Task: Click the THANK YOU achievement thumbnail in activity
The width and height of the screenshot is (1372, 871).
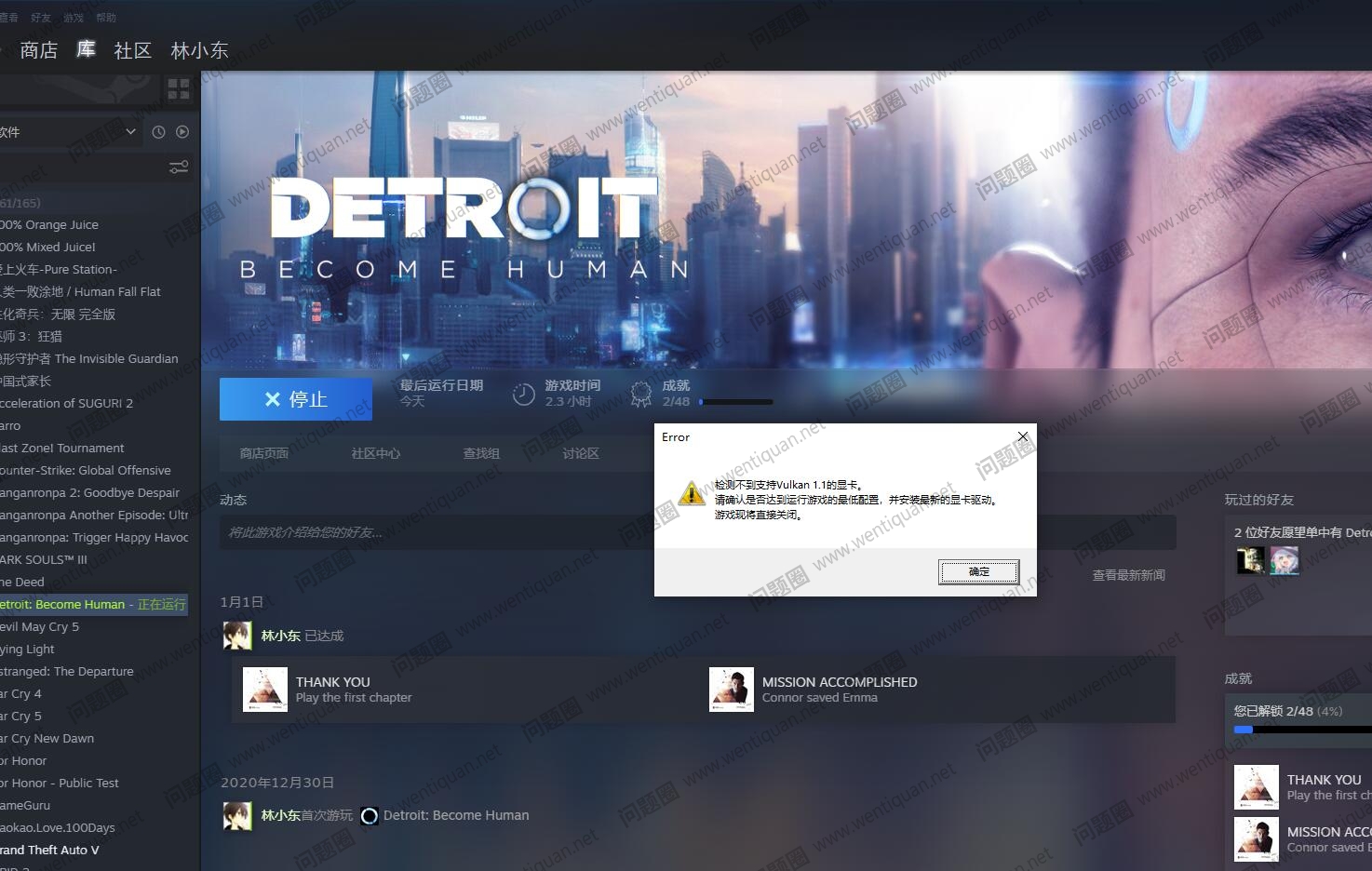Action: pos(265,690)
